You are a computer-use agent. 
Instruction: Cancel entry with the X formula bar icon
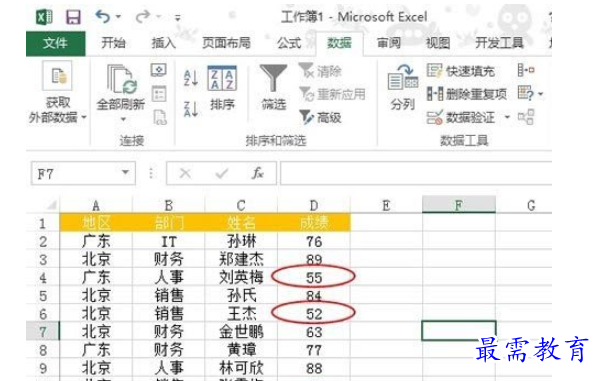coord(185,174)
